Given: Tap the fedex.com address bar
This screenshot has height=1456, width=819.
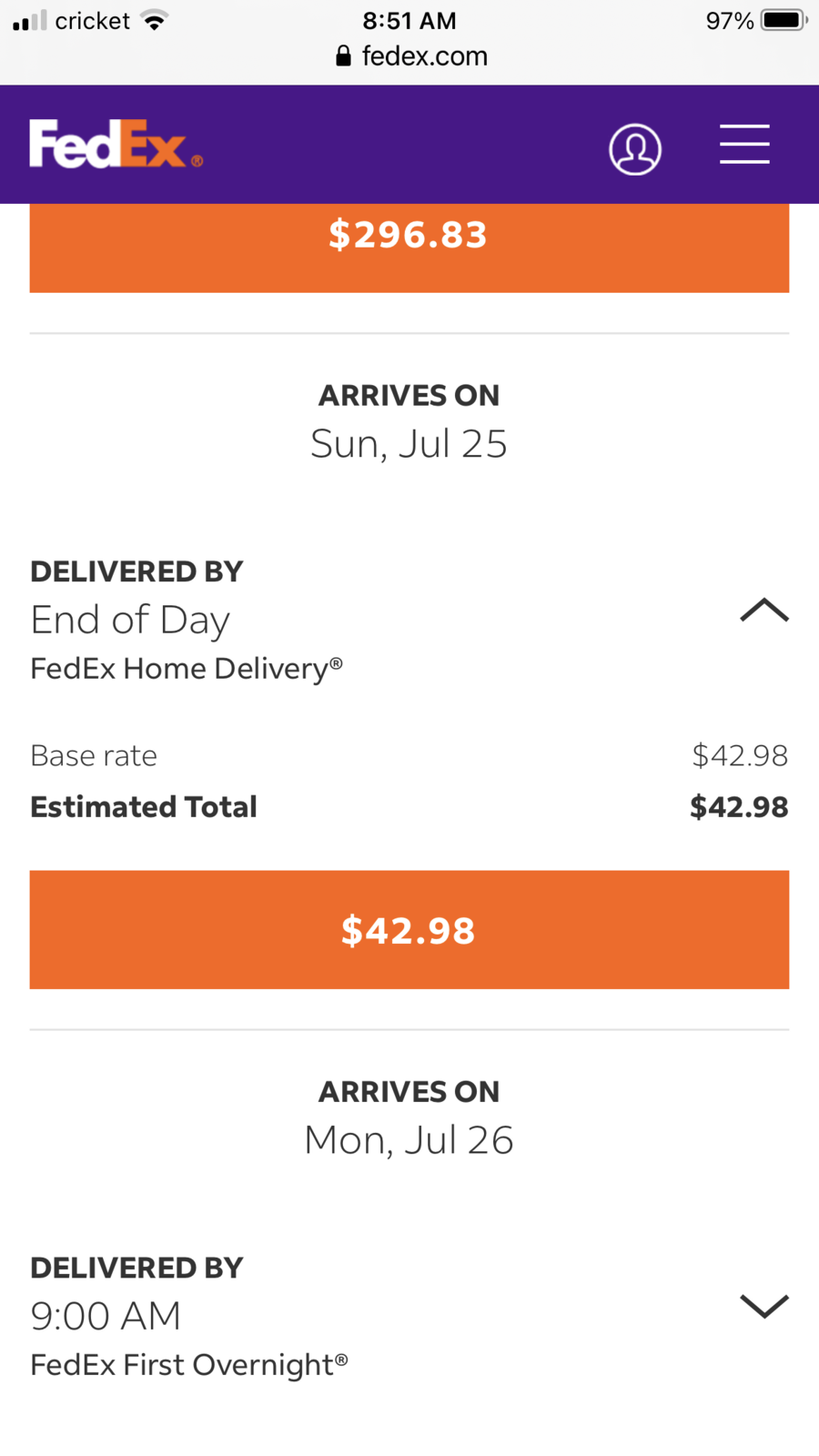Looking at the screenshot, I should coord(424,56).
